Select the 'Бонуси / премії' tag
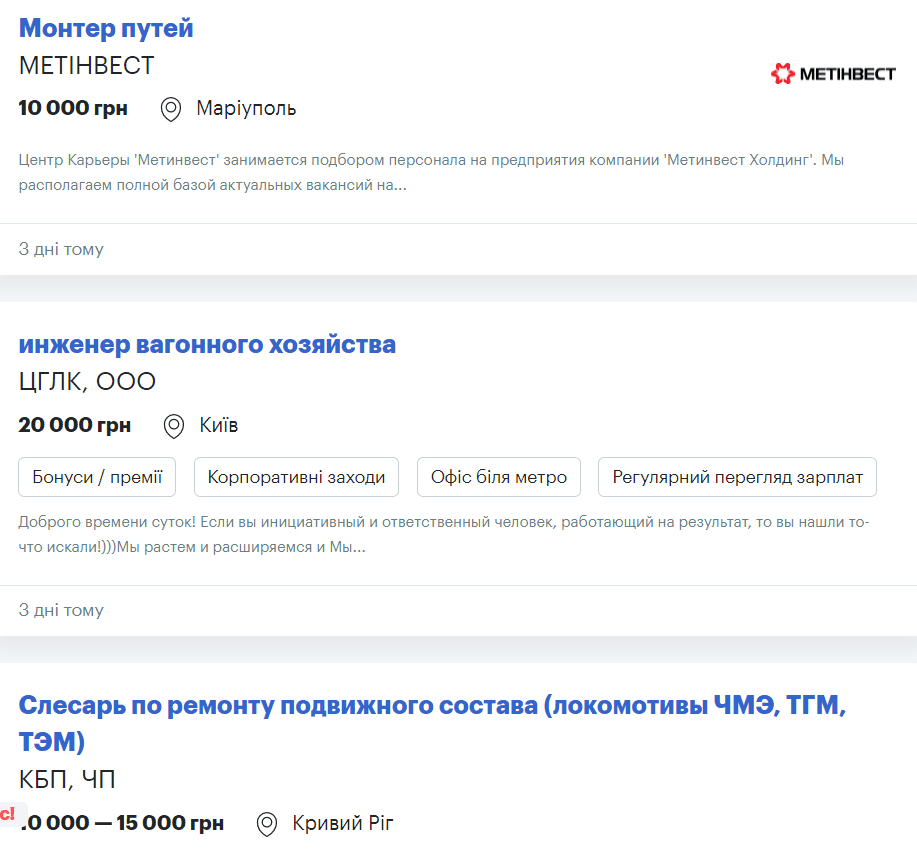 point(96,477)
